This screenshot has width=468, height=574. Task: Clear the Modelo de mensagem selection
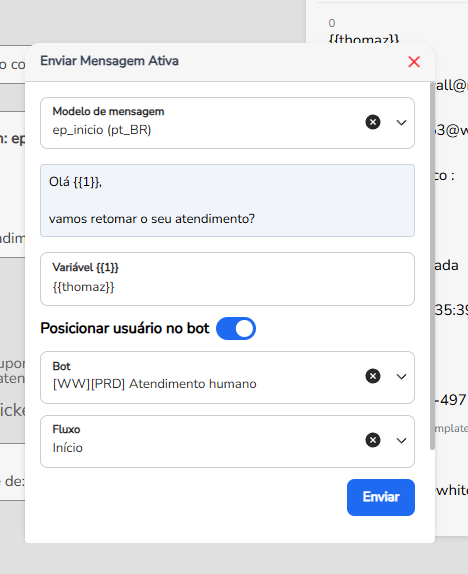(373, 122)
